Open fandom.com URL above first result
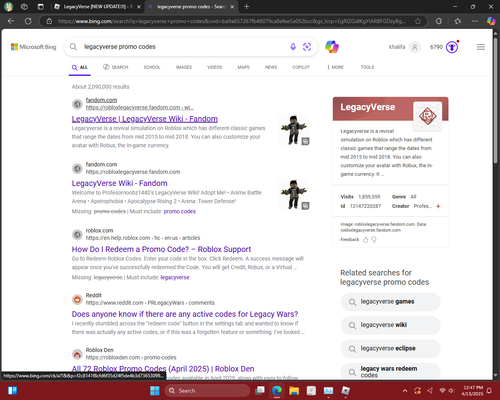Screen dimensions: 500x400 (x=139, y=107)
